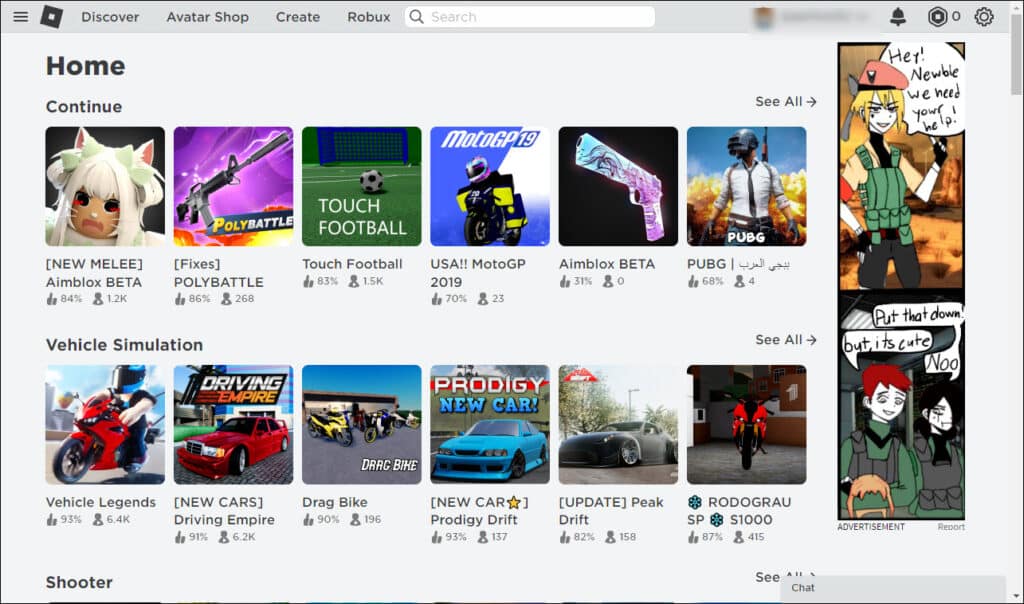Viewport: 1024px width, 604px height.
Task: Open the Chat panel
Action: point(893,588)
